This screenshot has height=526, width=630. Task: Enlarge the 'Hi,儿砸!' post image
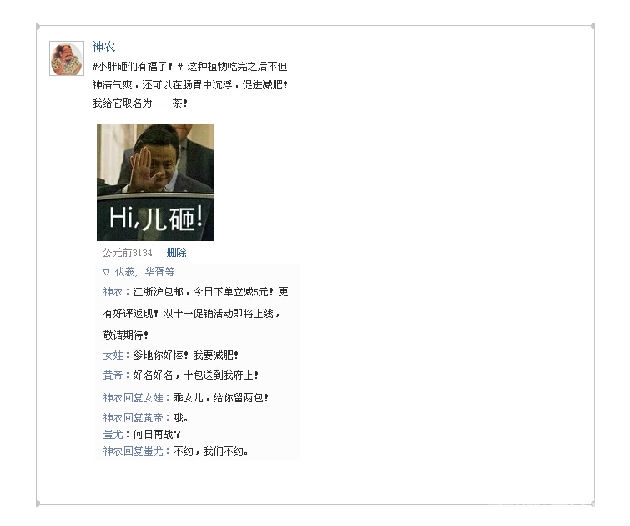tap(155, 182)
